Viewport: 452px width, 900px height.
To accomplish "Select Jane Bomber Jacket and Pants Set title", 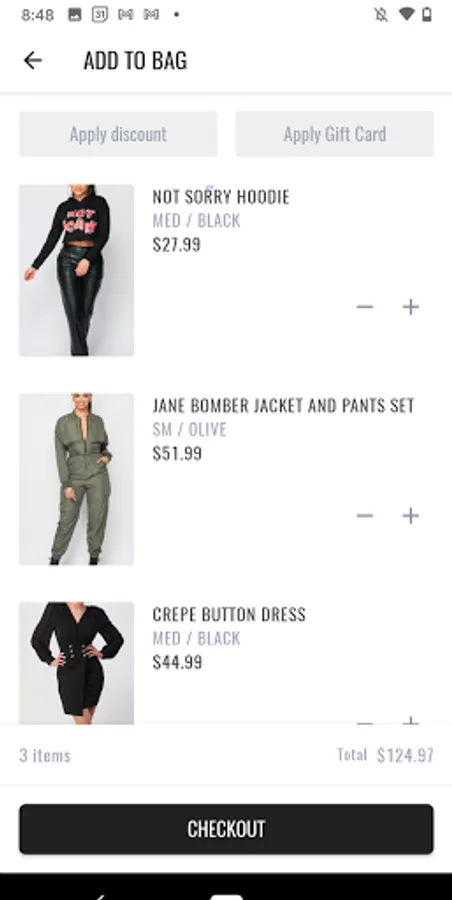I will click(283, 406).
